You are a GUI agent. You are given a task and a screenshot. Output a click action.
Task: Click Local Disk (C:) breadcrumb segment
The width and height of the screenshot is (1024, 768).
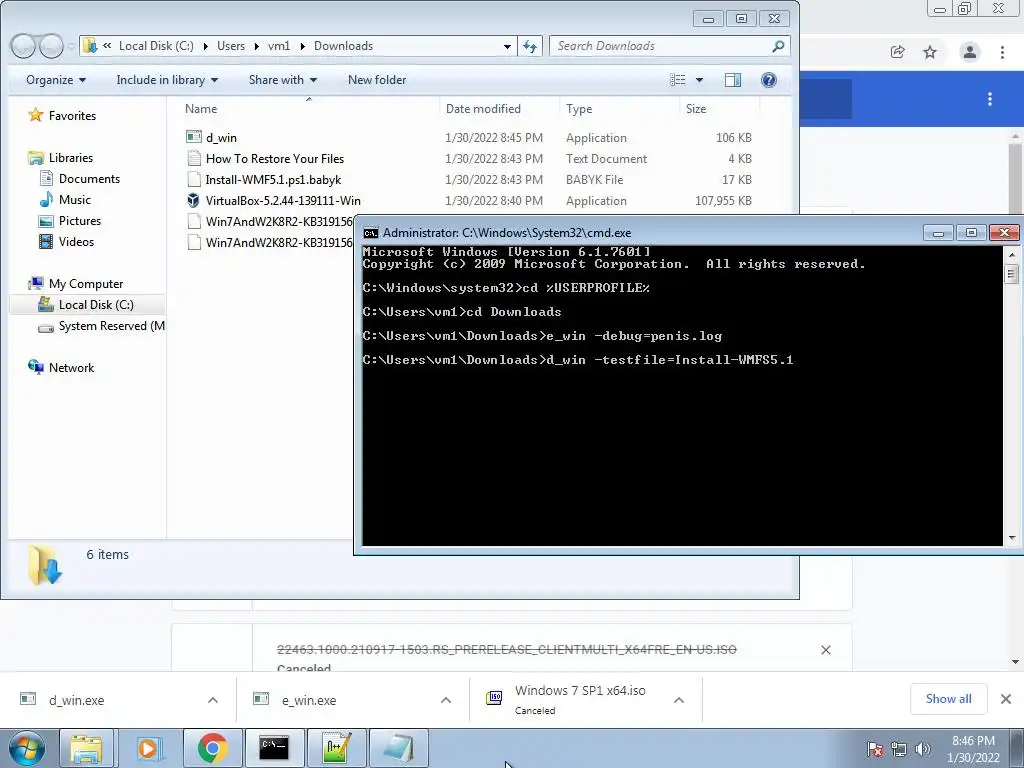(156, 46)
